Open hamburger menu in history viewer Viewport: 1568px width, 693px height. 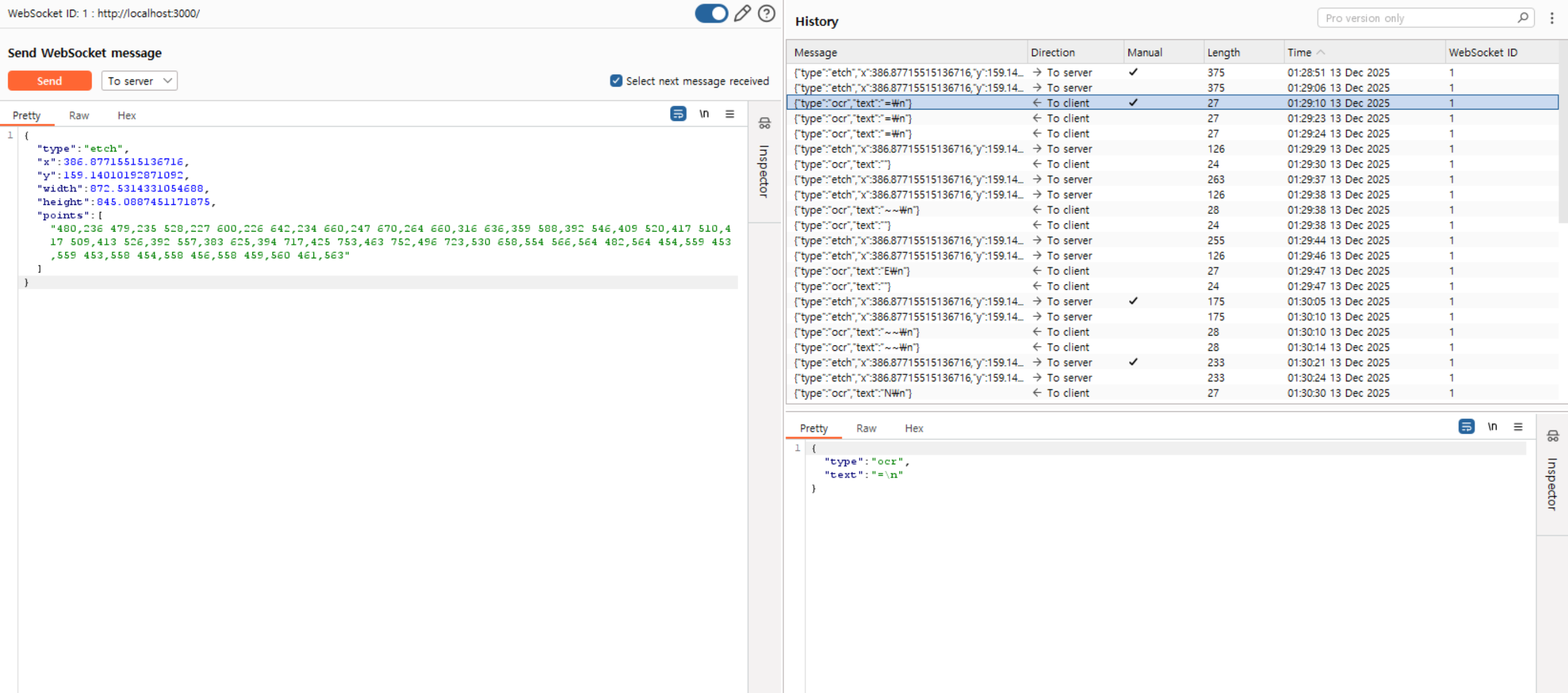point(1517,427)
